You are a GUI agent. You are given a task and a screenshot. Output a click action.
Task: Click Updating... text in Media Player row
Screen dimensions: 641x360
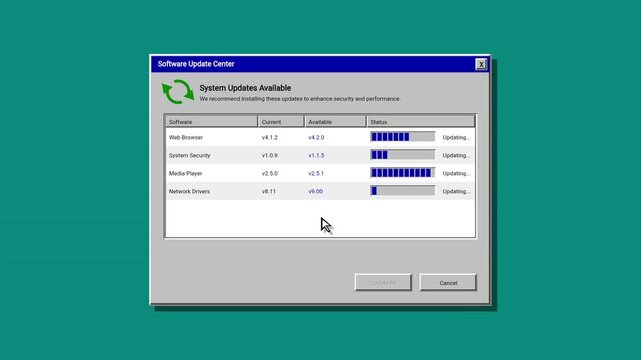point(456,173)
